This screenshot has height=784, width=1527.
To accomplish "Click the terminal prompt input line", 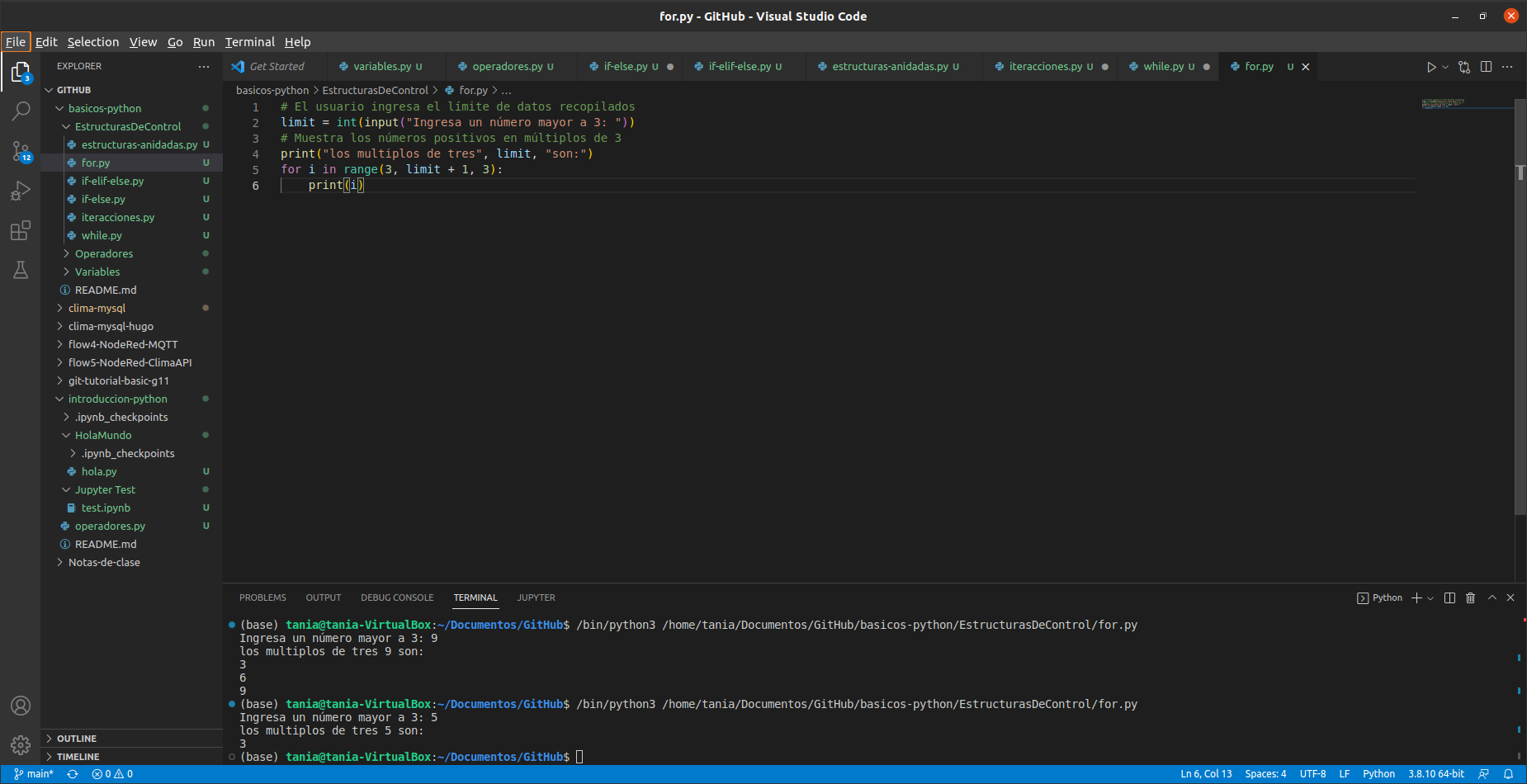I will pos(579,757).
